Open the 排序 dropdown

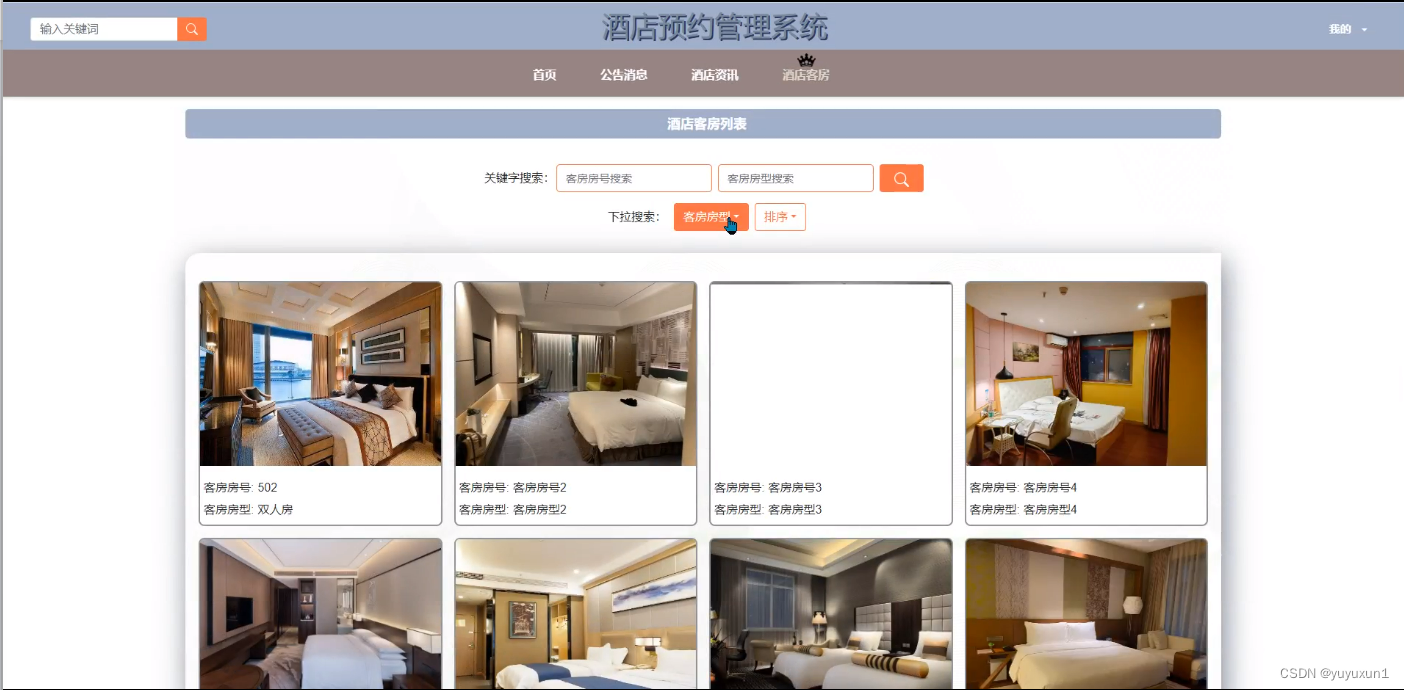click(x=780, y=217)
